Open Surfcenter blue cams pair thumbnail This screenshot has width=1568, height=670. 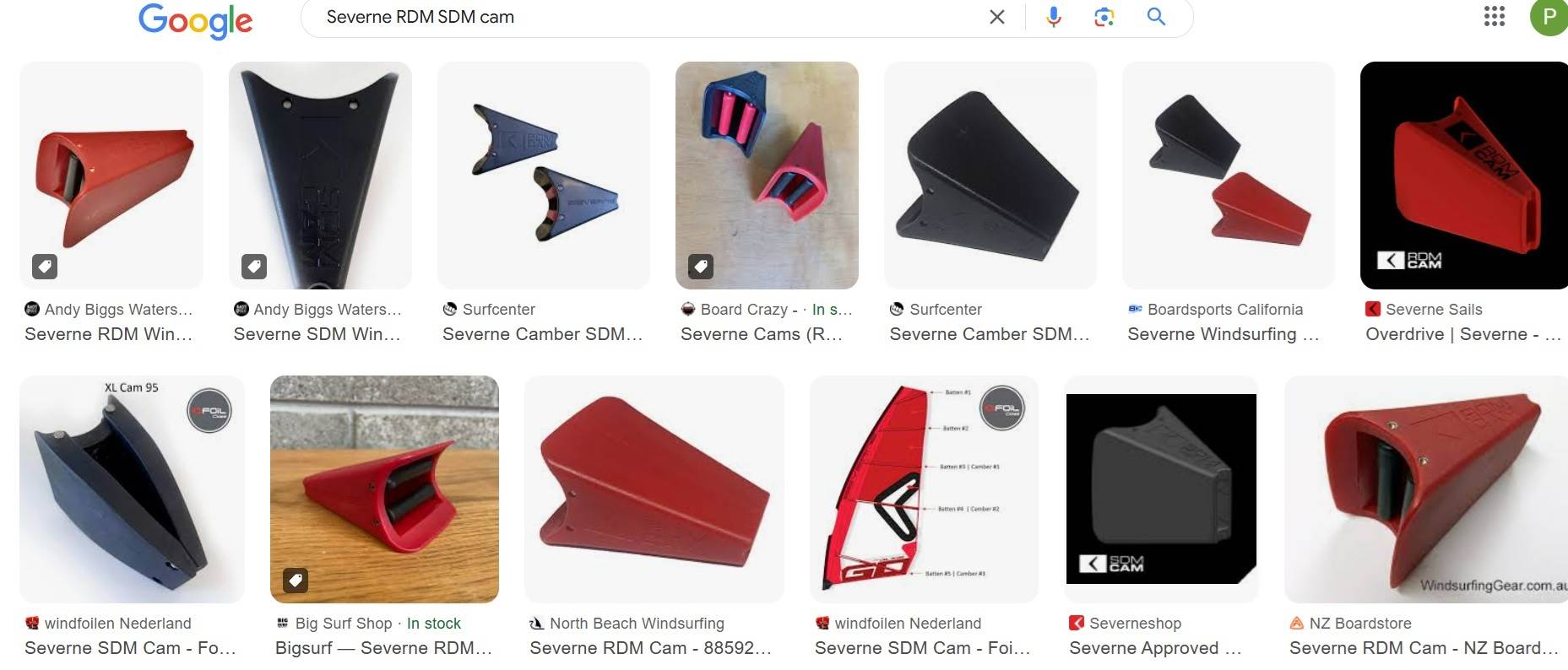tap(544, 176)
